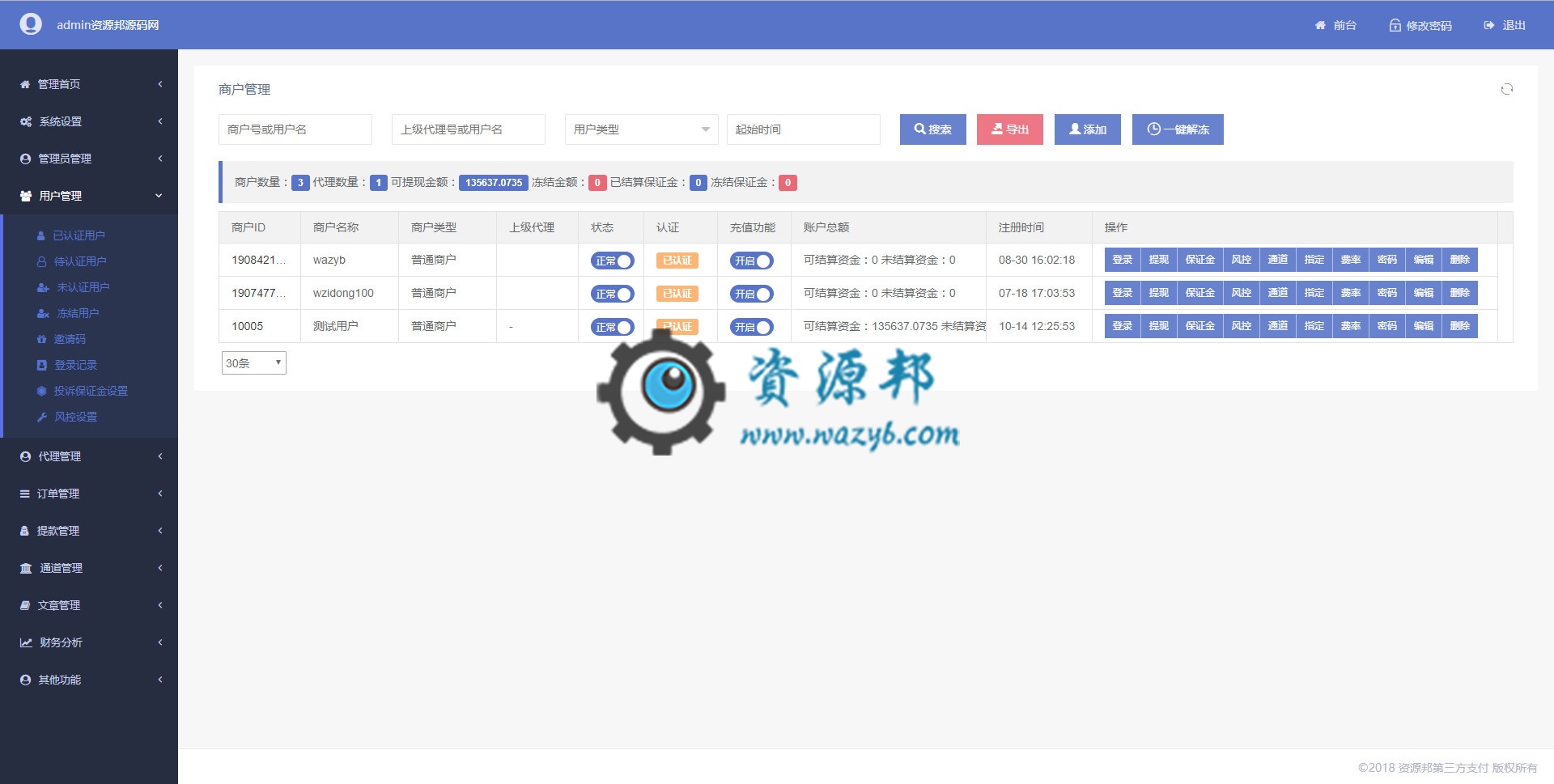Screen dimensions: 1554x784
Task: Click the 搜索 search button
Action: [932, 129]
